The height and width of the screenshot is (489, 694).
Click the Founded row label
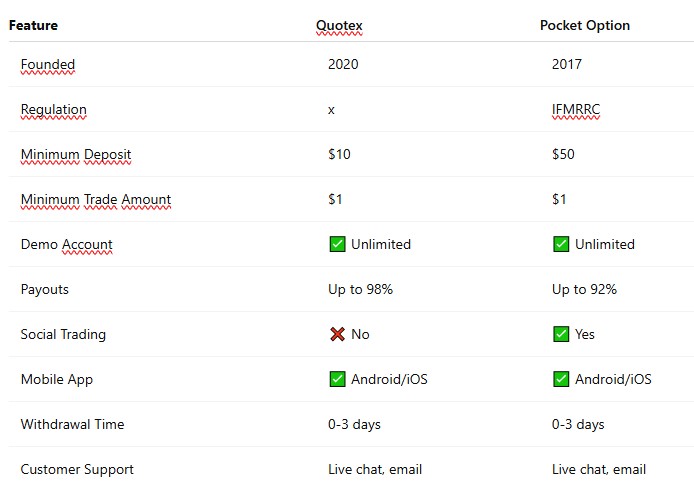tap(48, 65)
